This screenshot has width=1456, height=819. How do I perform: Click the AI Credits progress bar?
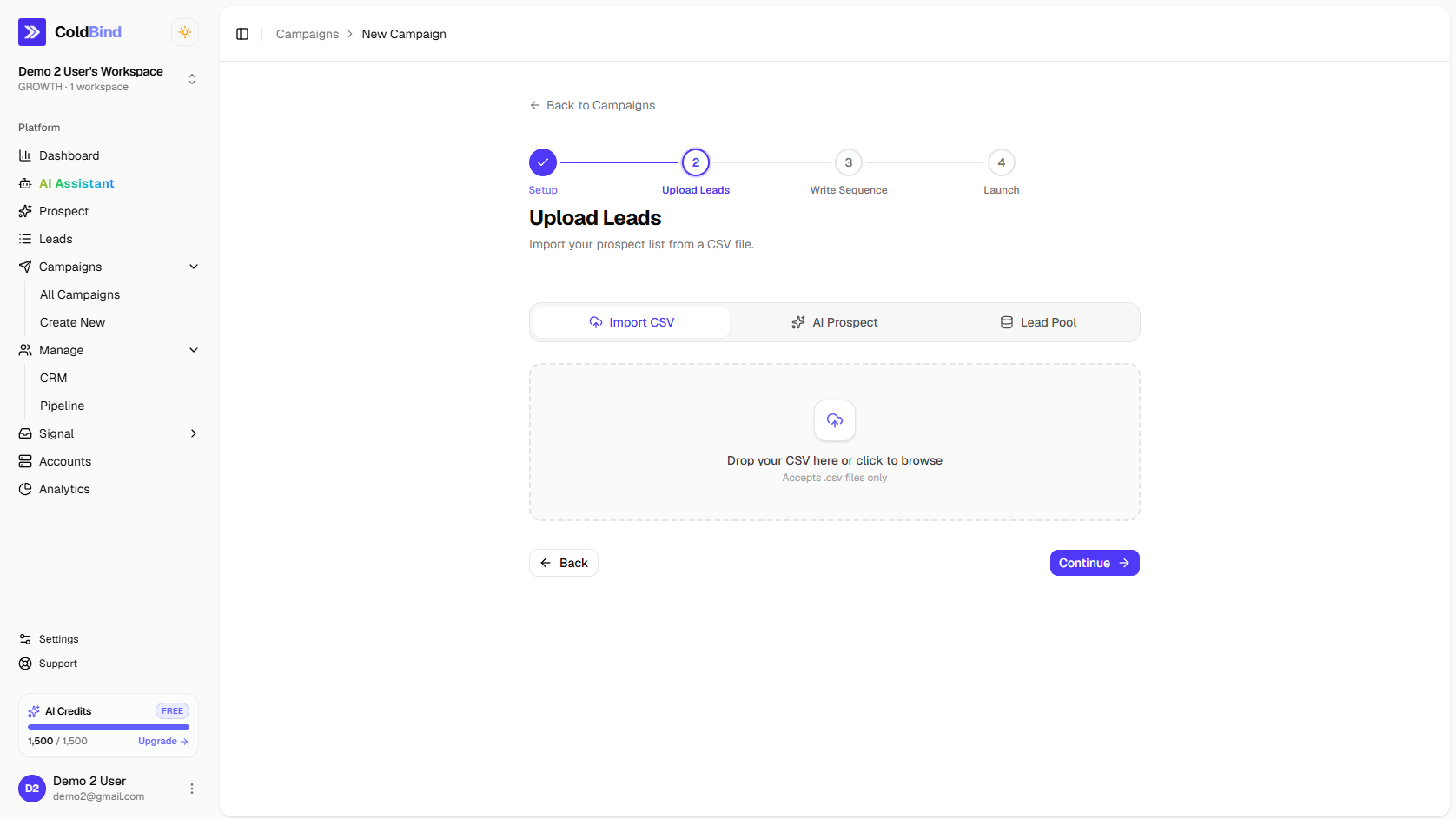(x=109, y=727)
